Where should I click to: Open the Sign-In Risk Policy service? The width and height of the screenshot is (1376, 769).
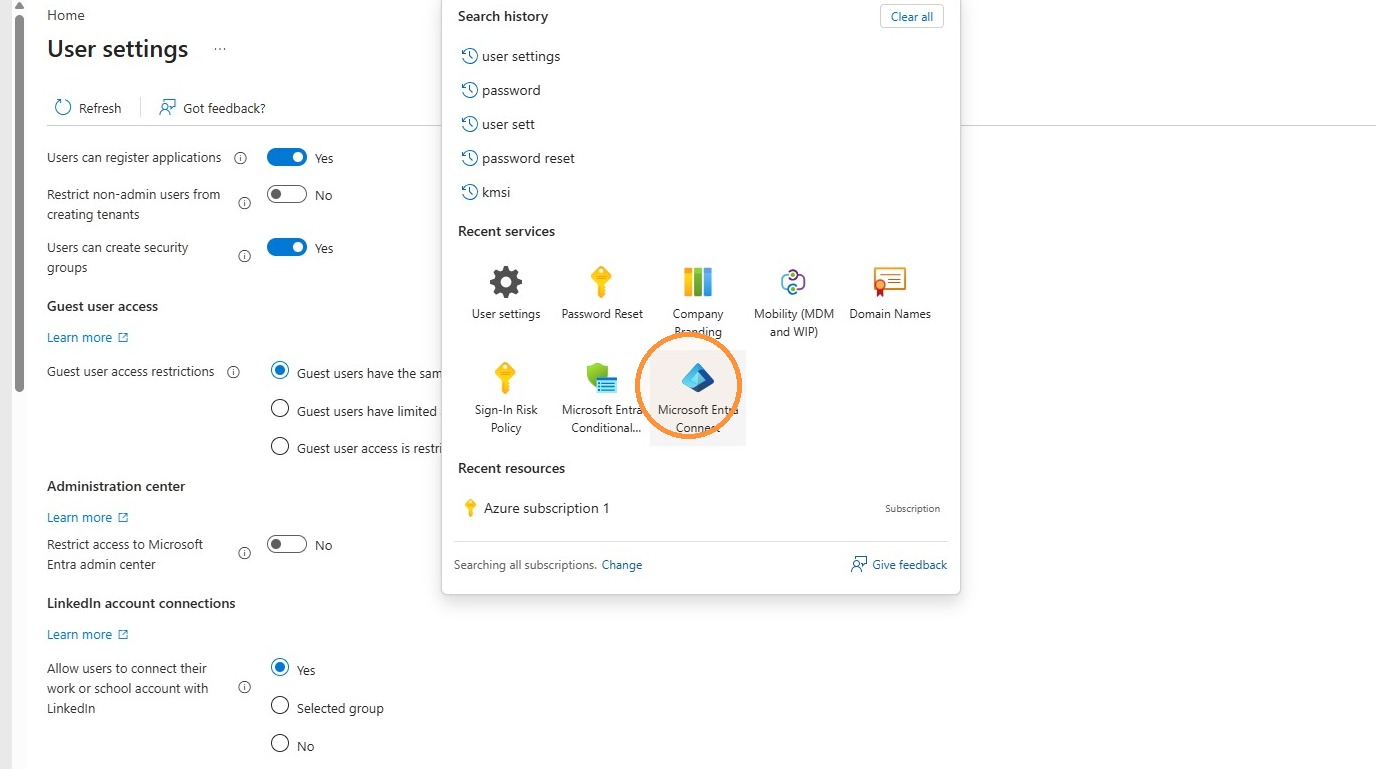(x=506, y=397)
